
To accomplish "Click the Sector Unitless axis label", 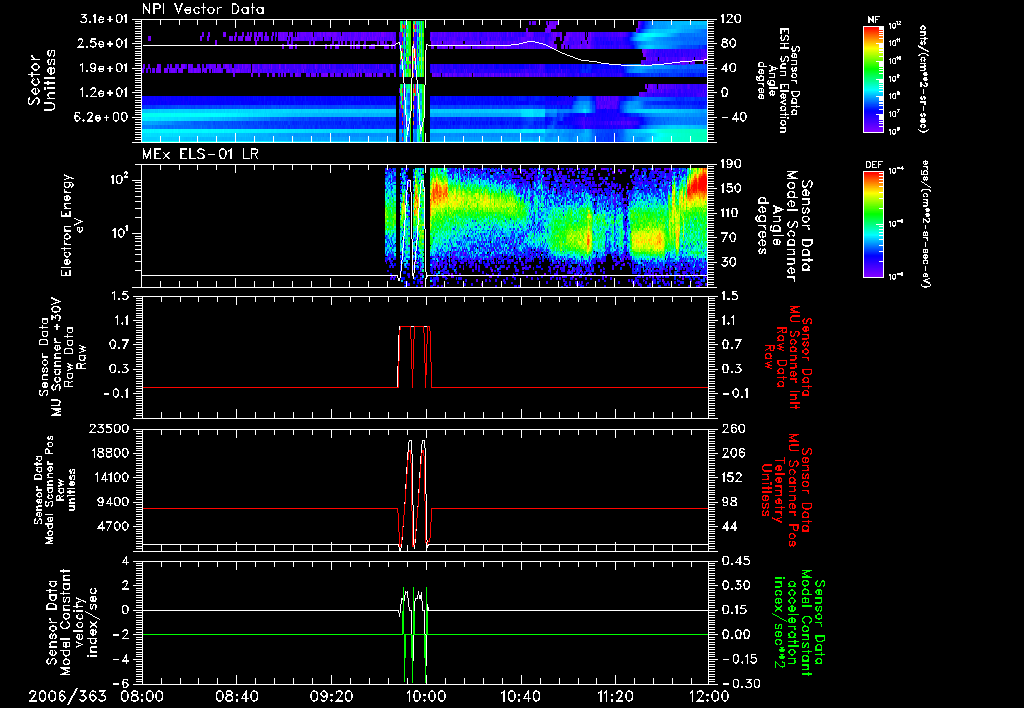I will click(41, 80).
